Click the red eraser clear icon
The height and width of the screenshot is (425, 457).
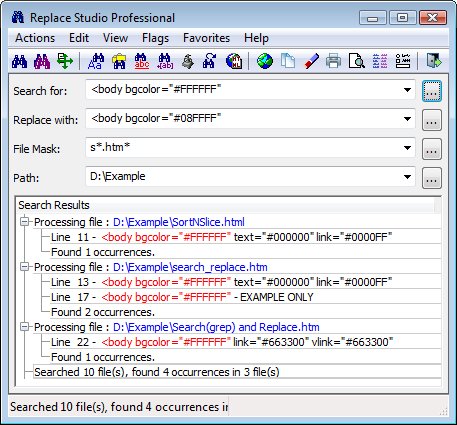311,61
